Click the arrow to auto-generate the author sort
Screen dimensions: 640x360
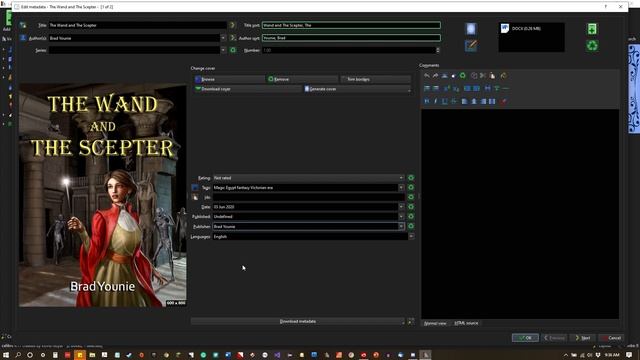[x=233, y=38]
